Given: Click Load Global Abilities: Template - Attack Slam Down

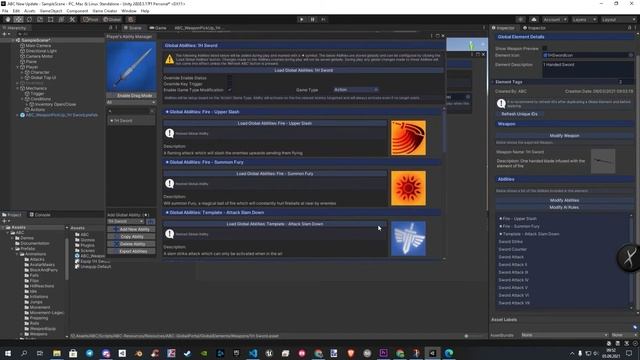Looking at the screenshot, I should (x=275, y=224).
